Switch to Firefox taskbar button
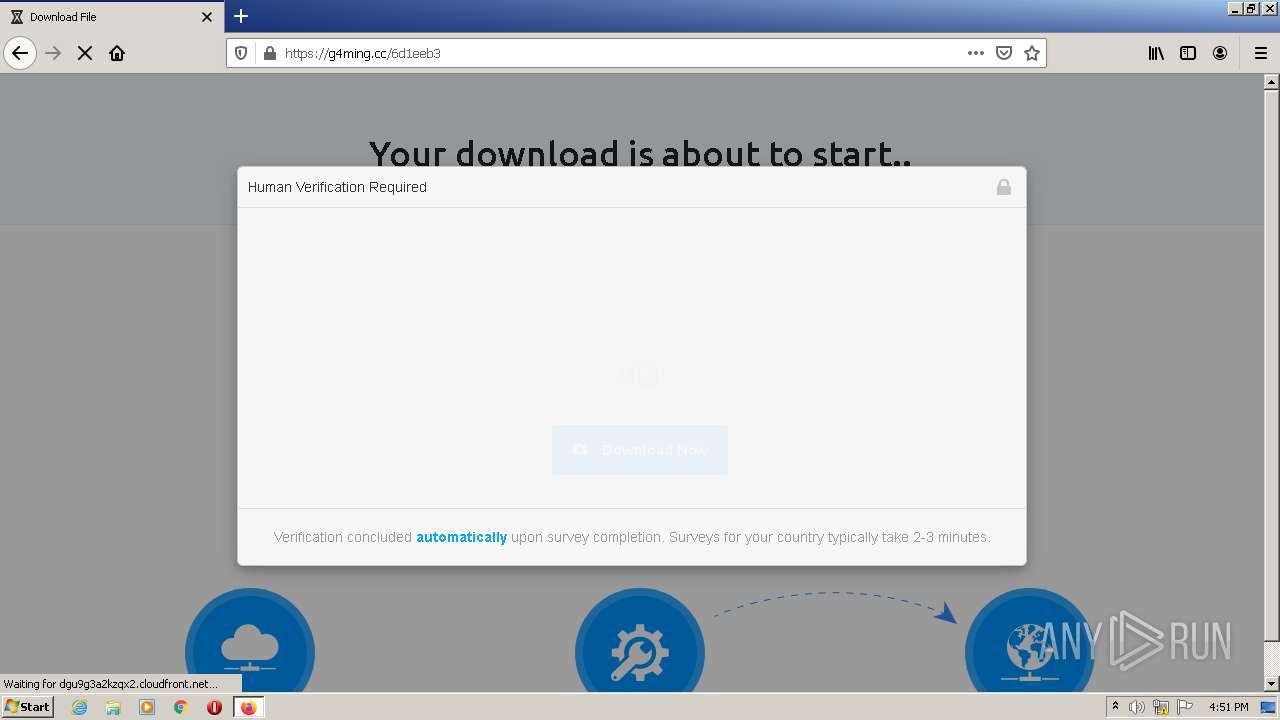The height and width of the screenshot is (720, 1280). tap(248, 707)
